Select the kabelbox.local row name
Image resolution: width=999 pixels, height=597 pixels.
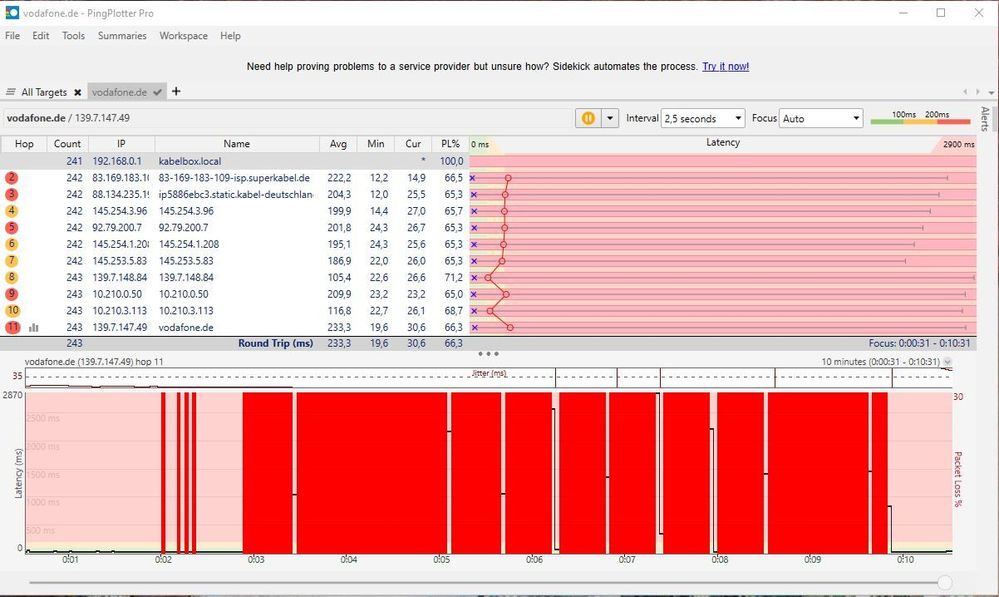click(x=190, y=161)
